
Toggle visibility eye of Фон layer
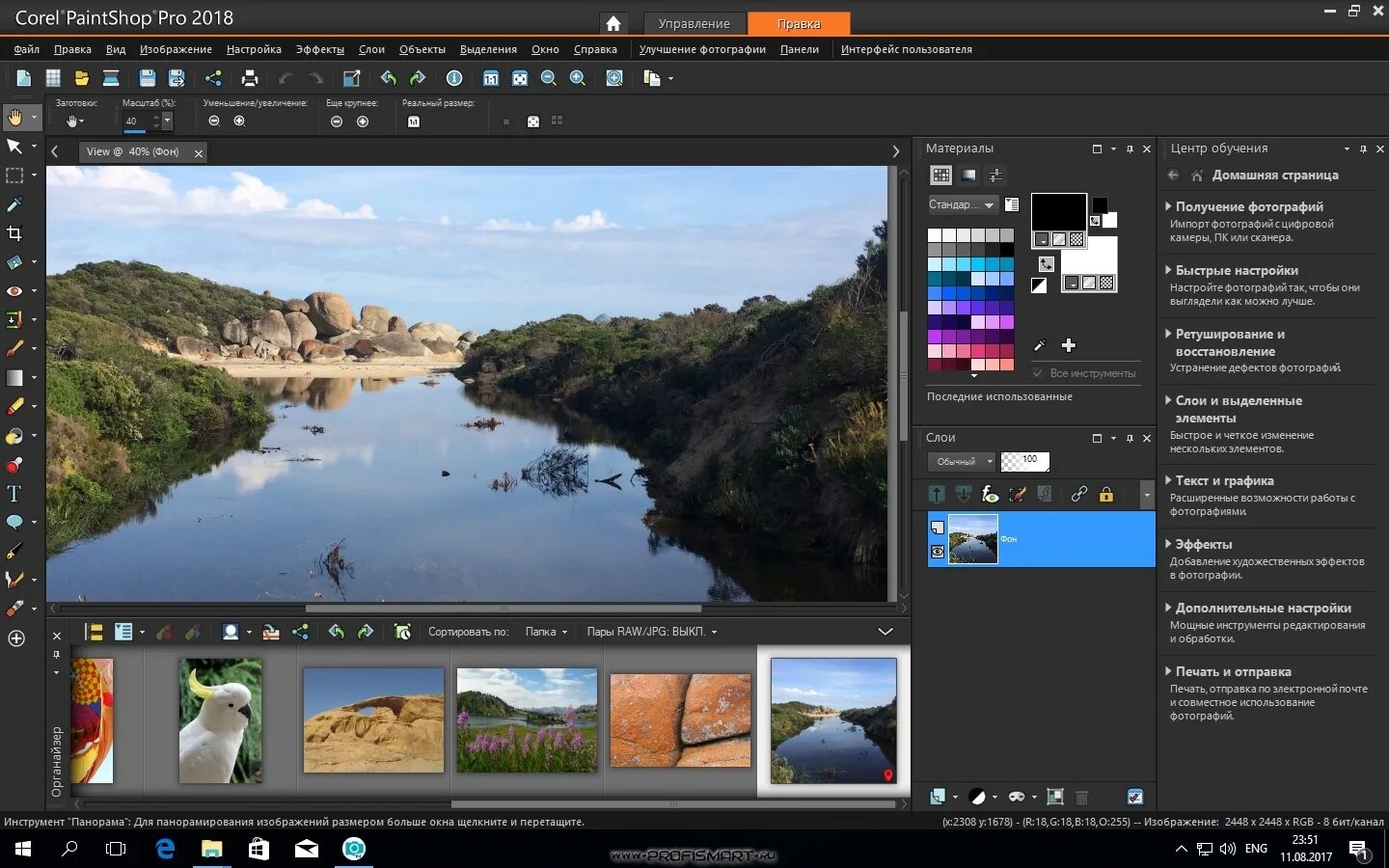tap(937, 552)
